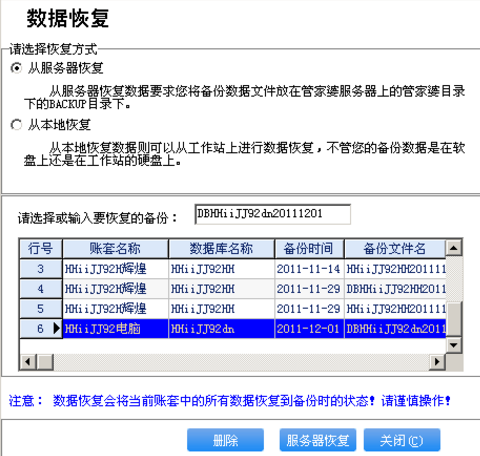Click the 关闭(C) button
The width and height of the screenshot is (480, 456).
(402, 440)
